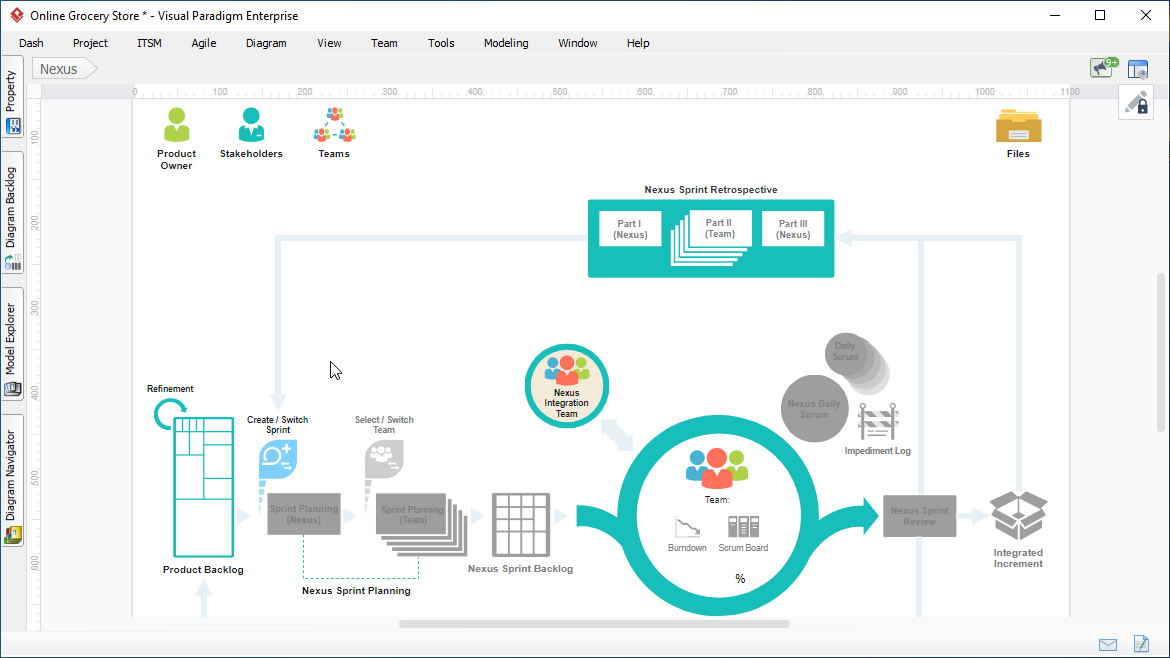Select the Stakeholders icon in the diagram
The image size is (1170, 658).
[251, 122]
